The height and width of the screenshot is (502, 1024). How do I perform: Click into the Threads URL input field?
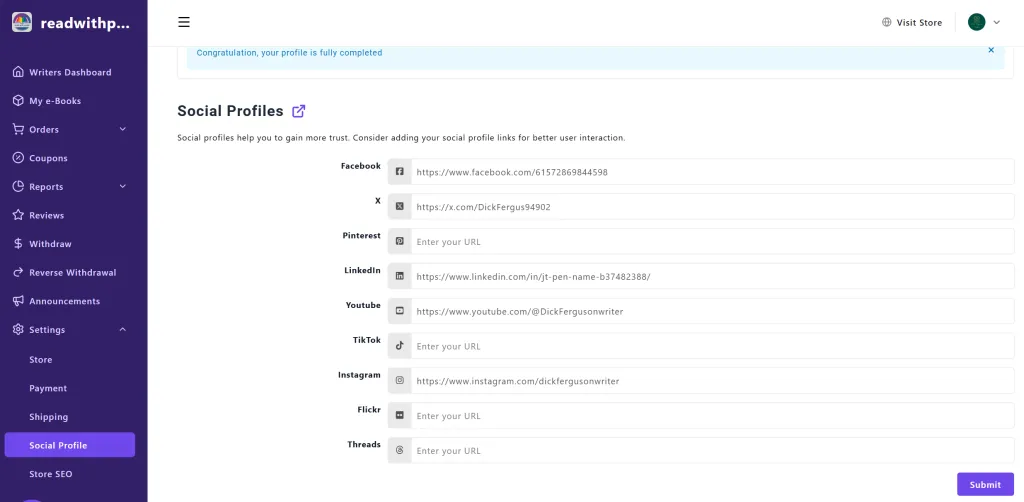[712, 451]
